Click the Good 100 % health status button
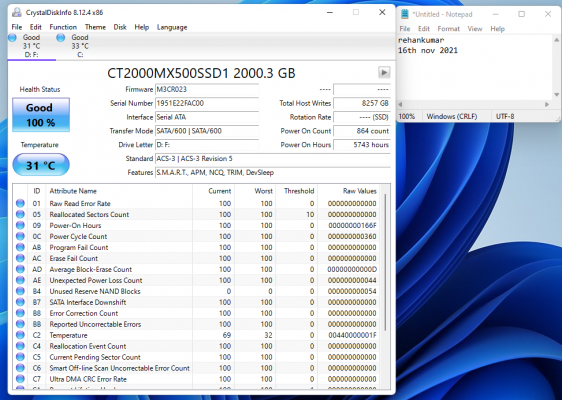The image size is (562, 400). tap(41, 115)
